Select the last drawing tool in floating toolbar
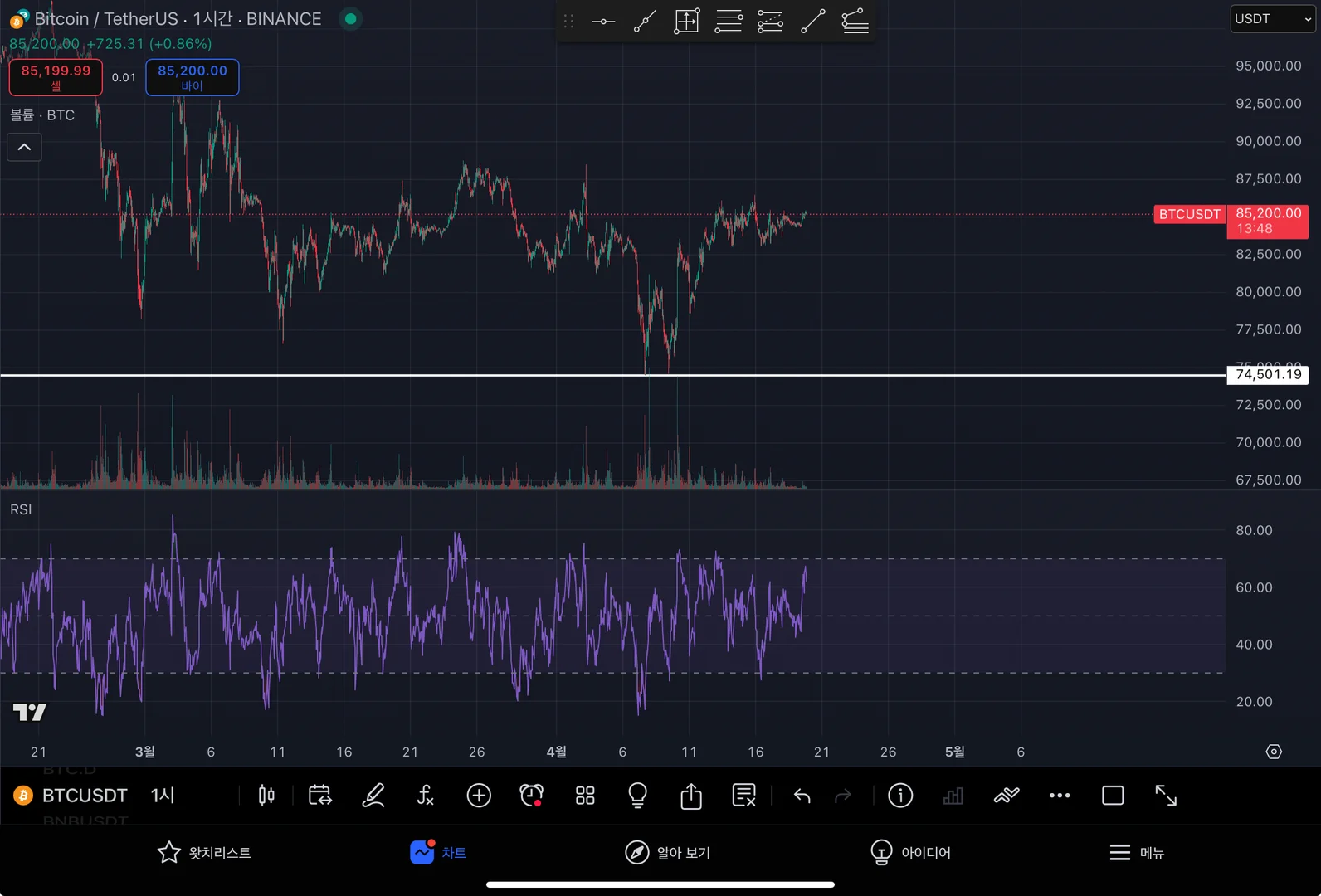Viewport: 1321px width, 896px height. 855,22
